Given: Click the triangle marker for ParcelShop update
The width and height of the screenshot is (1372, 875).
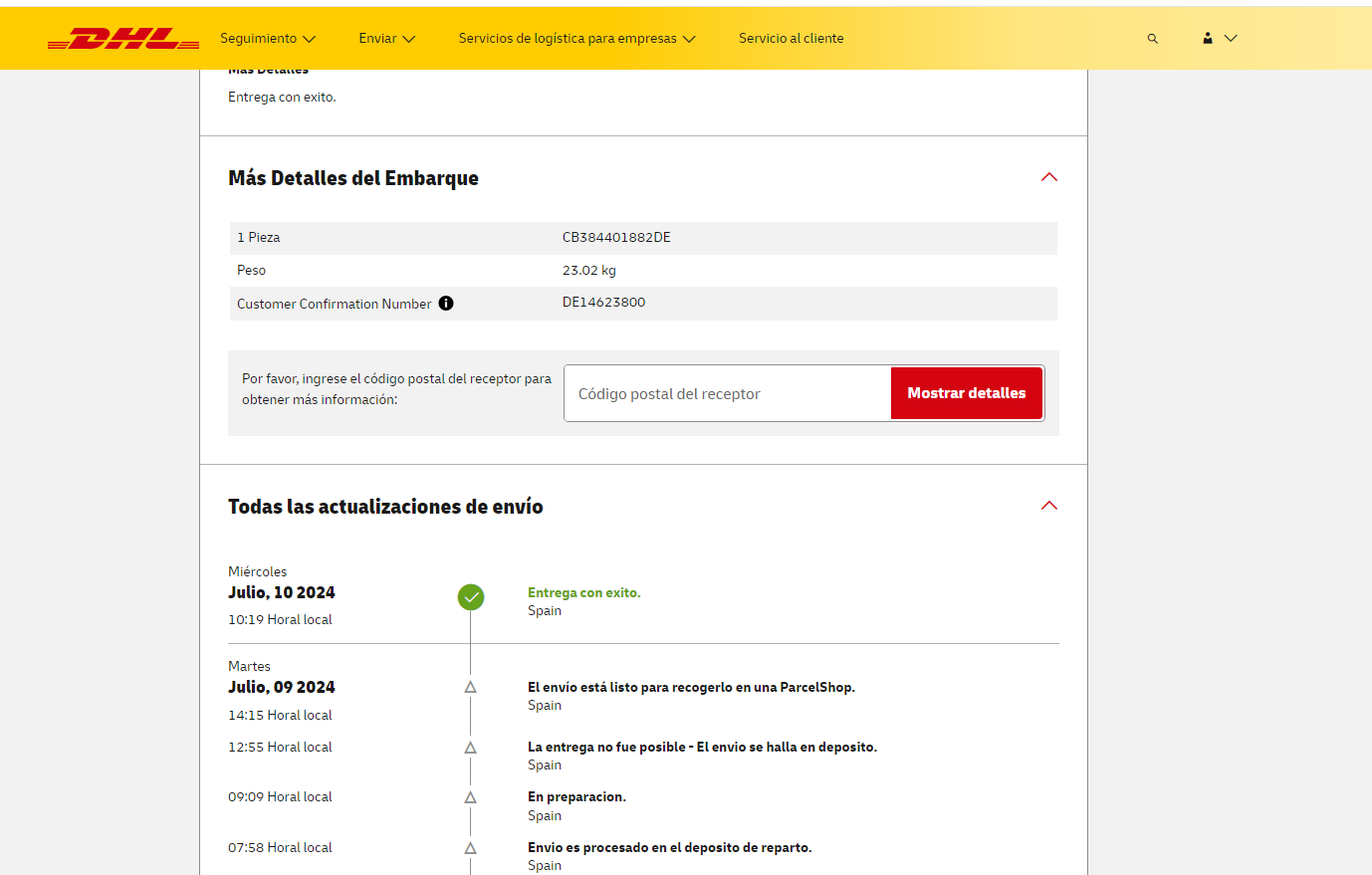Looking at the screenshot, I should click(471, 688).
